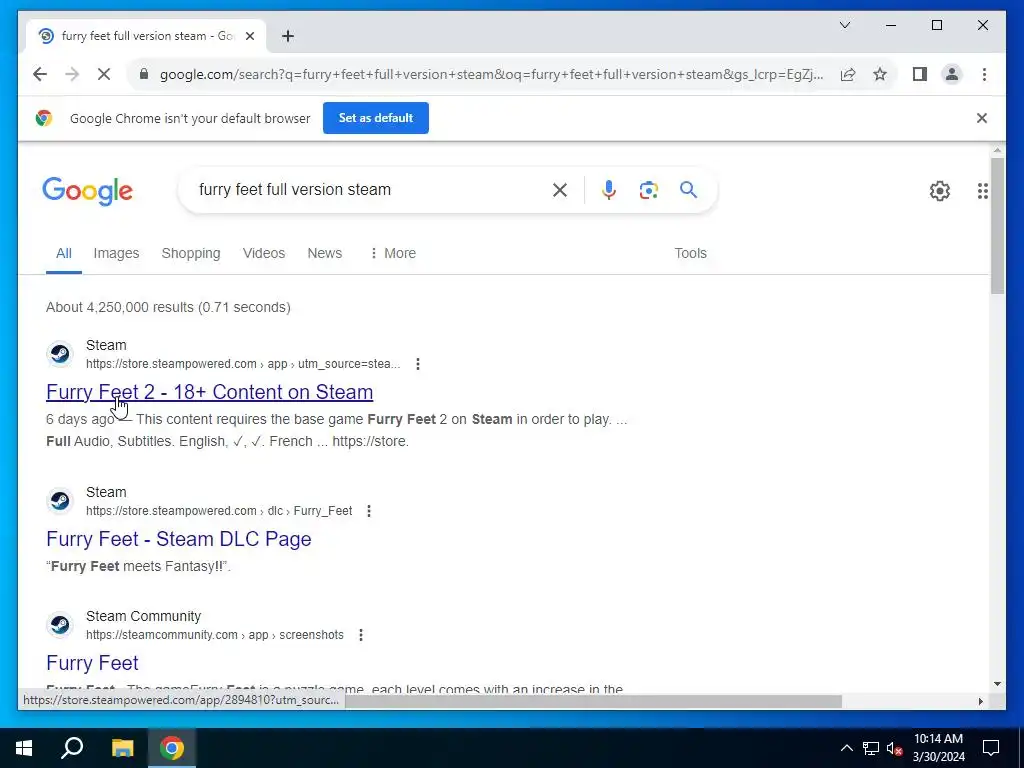Click store.steampowered.com dlc Furry_Feet URL text

click(219, 511)
